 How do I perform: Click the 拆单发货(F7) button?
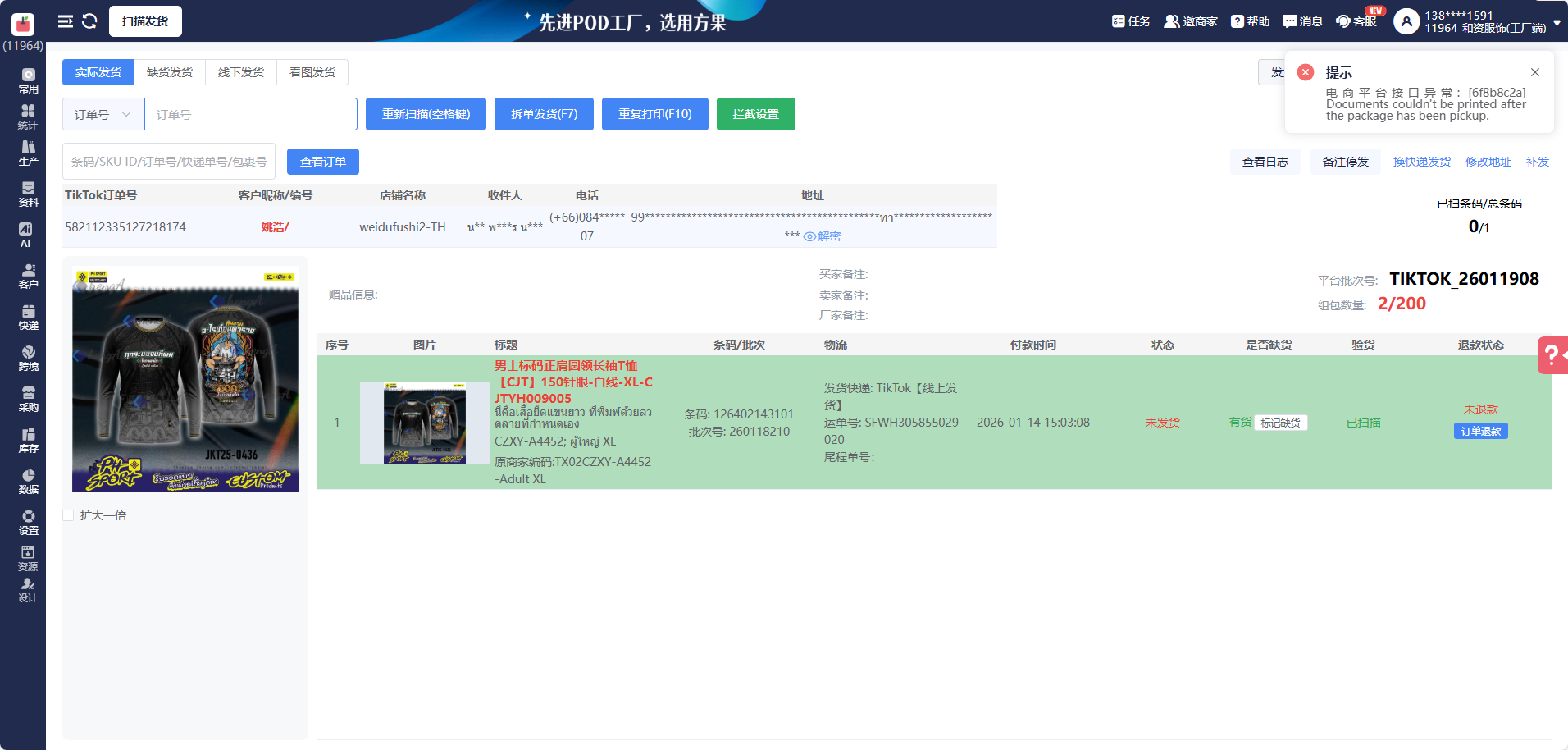544,114
